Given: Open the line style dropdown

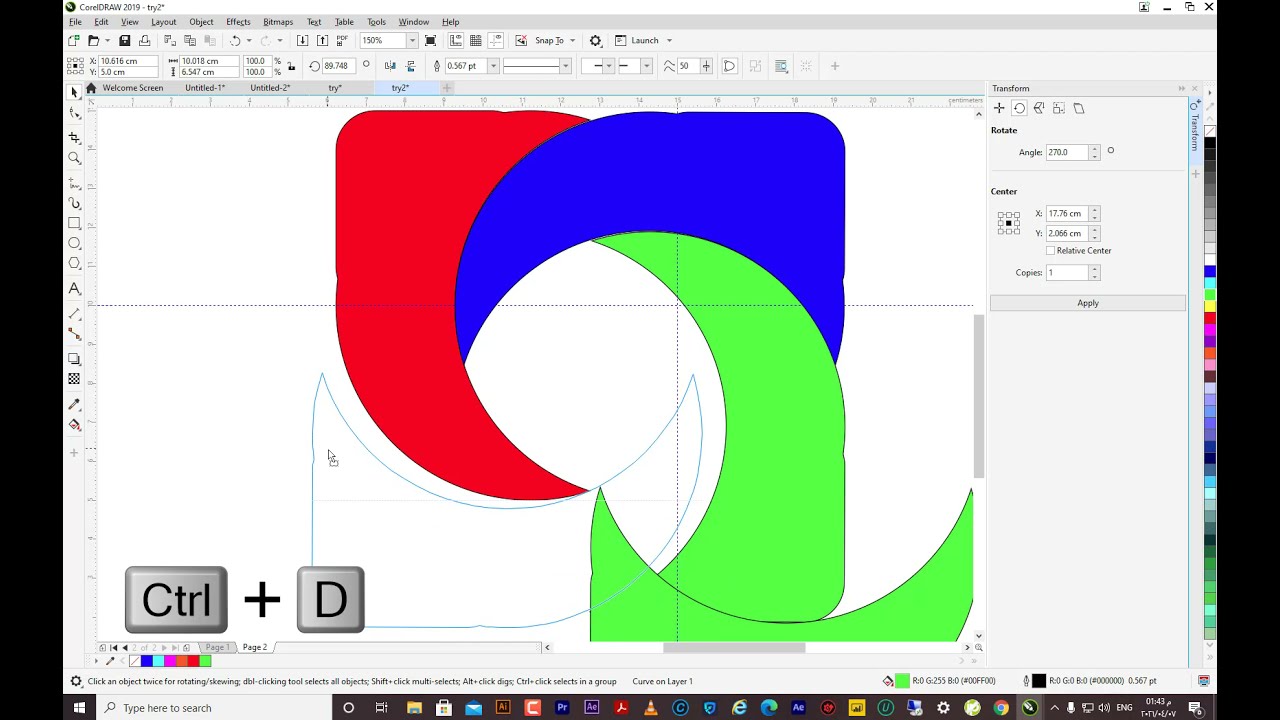Looking at the screenshot, I should (565, 66).
